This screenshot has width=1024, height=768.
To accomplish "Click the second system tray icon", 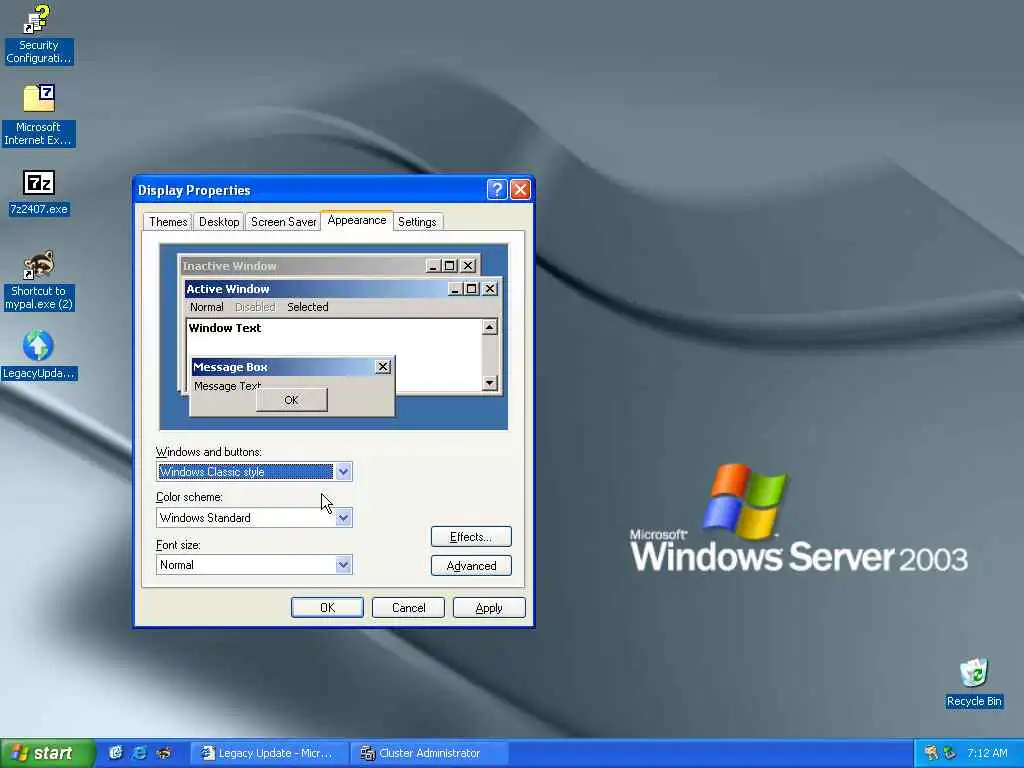I will point(950,753).
